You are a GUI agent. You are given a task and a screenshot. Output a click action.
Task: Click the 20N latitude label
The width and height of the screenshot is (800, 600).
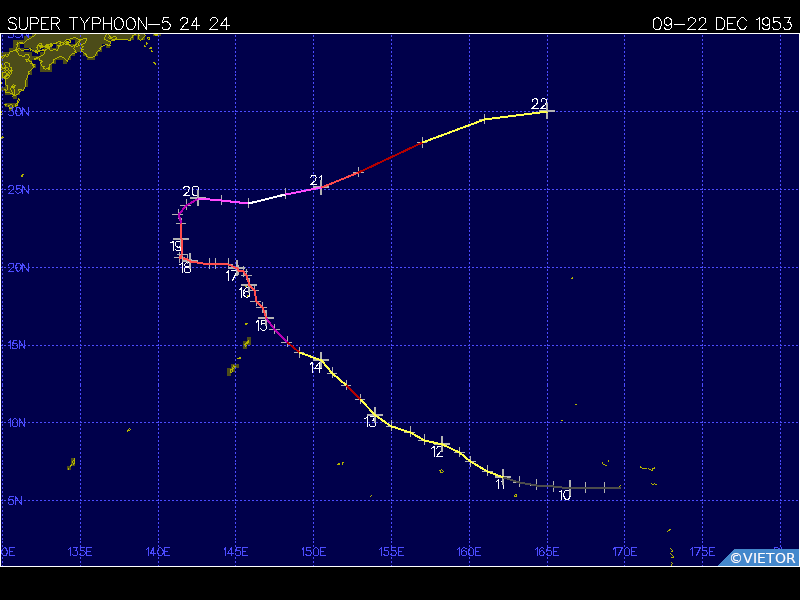(x=19, y=268)
